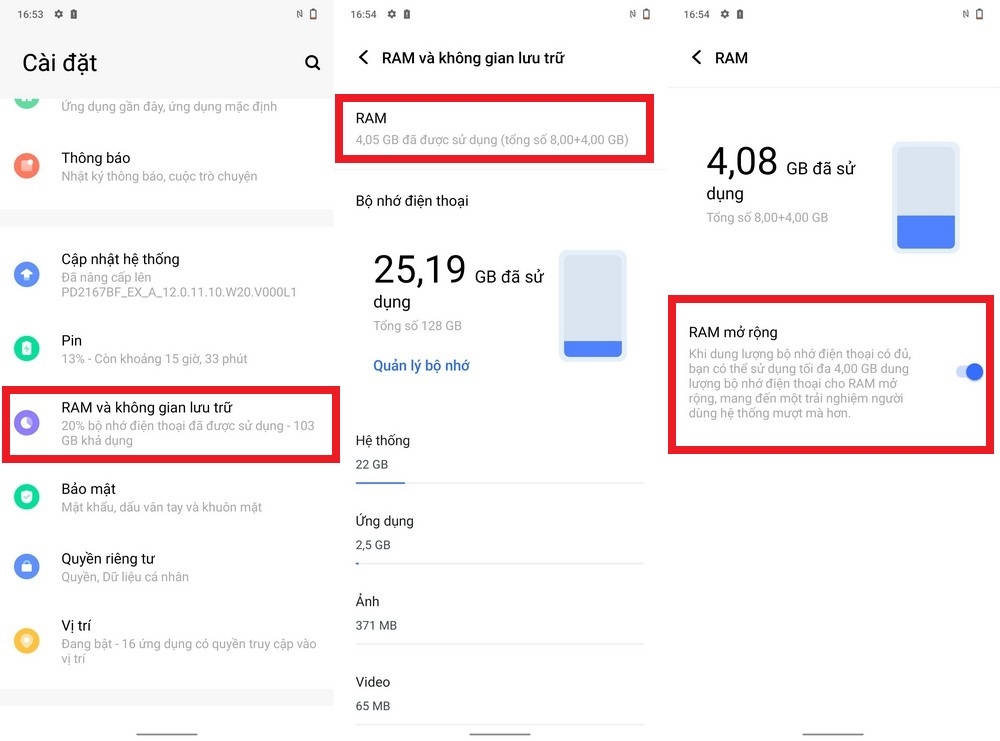Tap the purple RAM storage icon
This screenshot has width=1000, height=741.
pyautogui.click(x=27, y=423)
